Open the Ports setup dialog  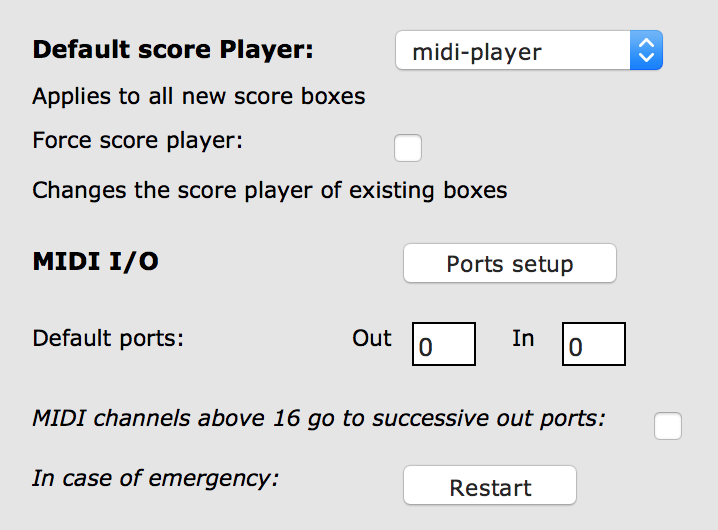pos(510,263)
